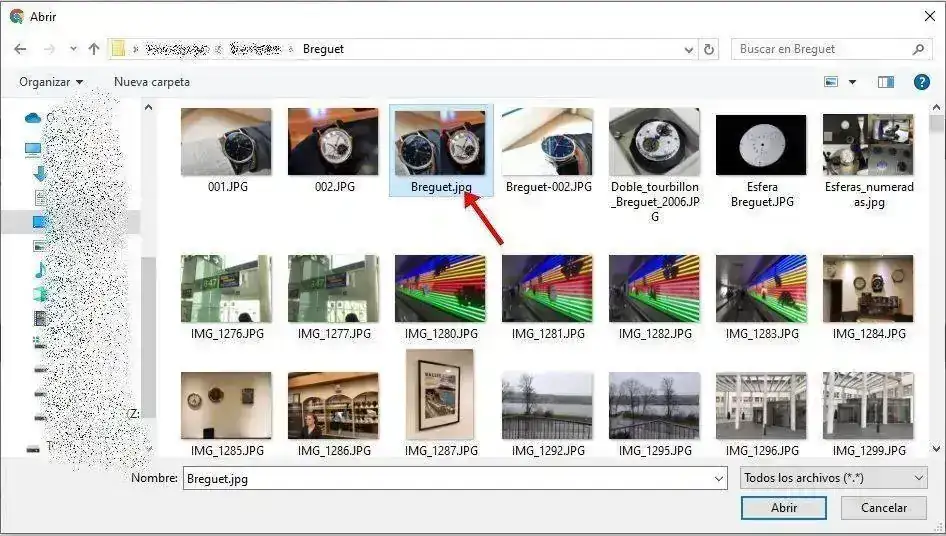This screenshot has height=536, width=946.
Task: Click Nueva carpeta in the toolbar
Action: (x=152, y=82)
